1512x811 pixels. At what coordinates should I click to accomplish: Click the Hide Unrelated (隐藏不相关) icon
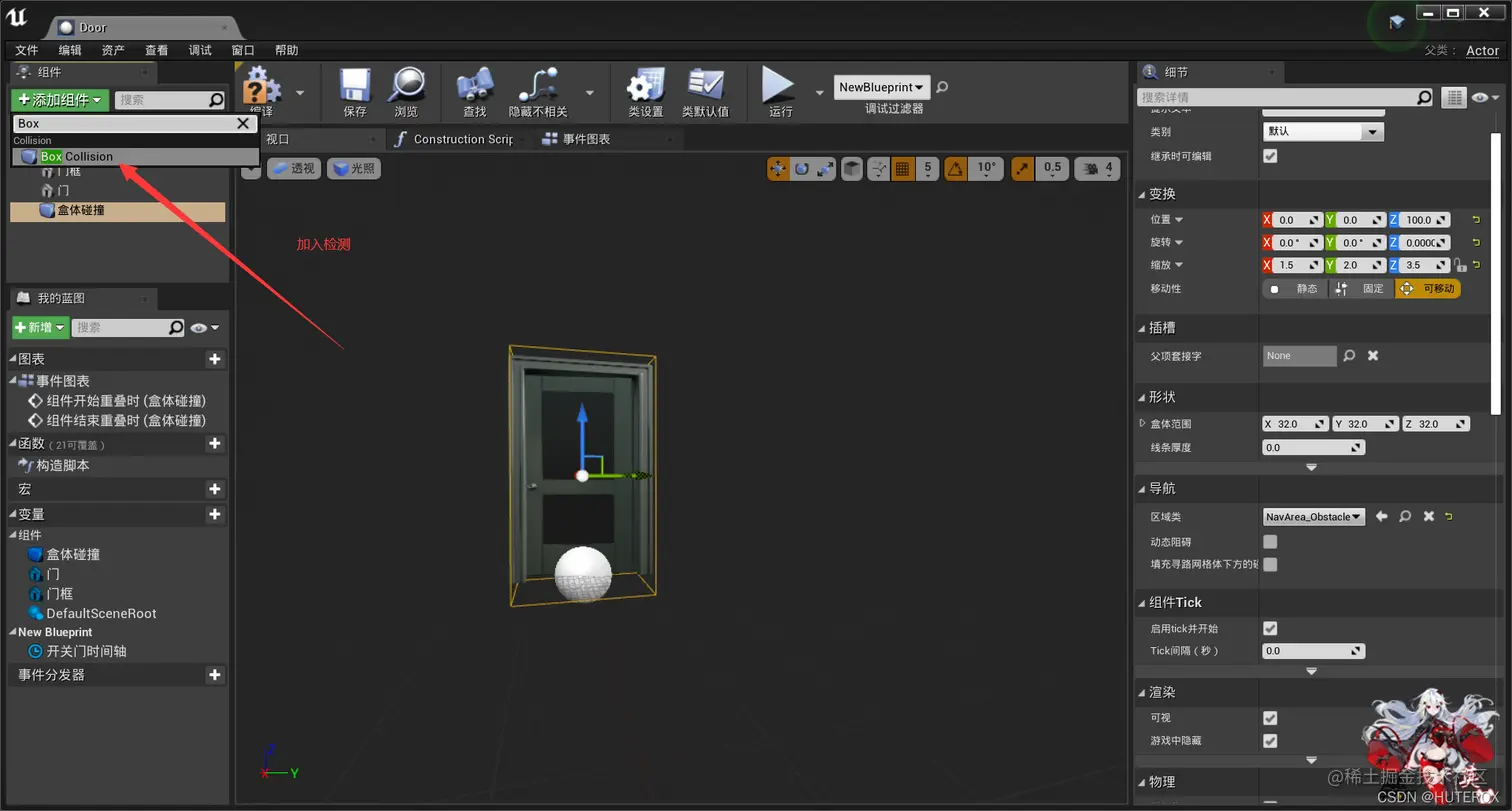coord(538,86)
